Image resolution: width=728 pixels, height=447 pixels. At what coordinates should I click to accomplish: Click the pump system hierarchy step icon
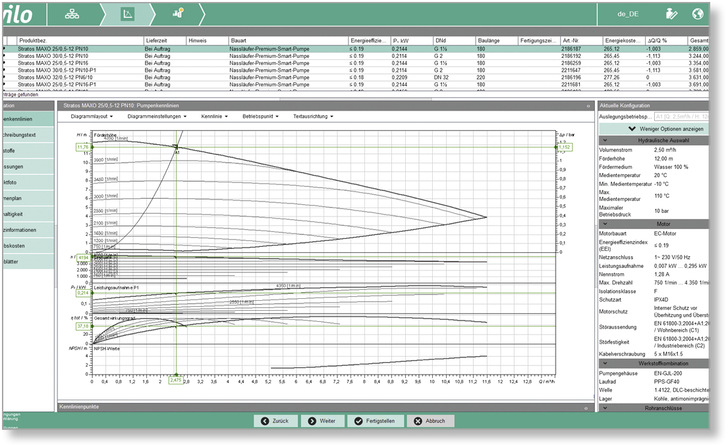72,13
